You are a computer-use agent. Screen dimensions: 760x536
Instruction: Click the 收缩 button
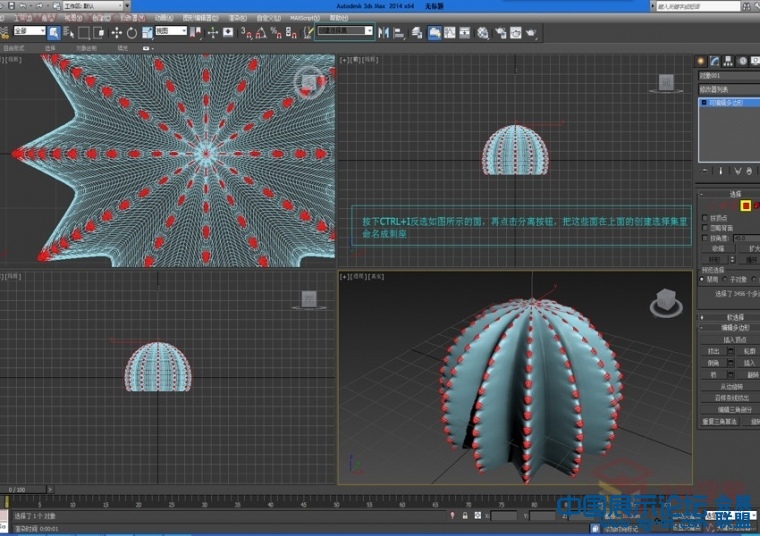pyautogui.click(x=718, y=249)
